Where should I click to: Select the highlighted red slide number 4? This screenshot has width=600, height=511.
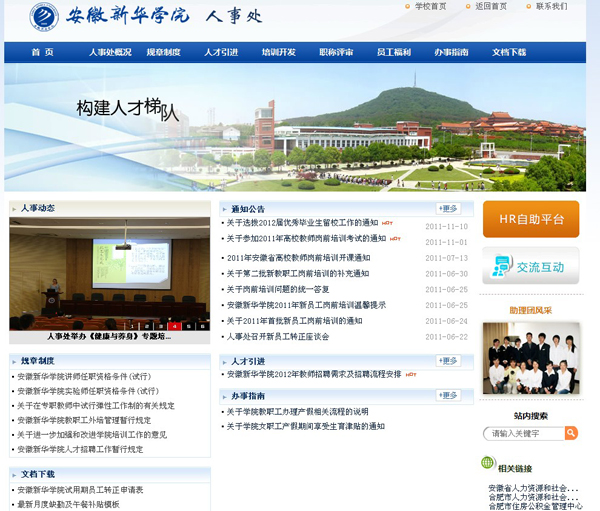click(x=174, y=326)
